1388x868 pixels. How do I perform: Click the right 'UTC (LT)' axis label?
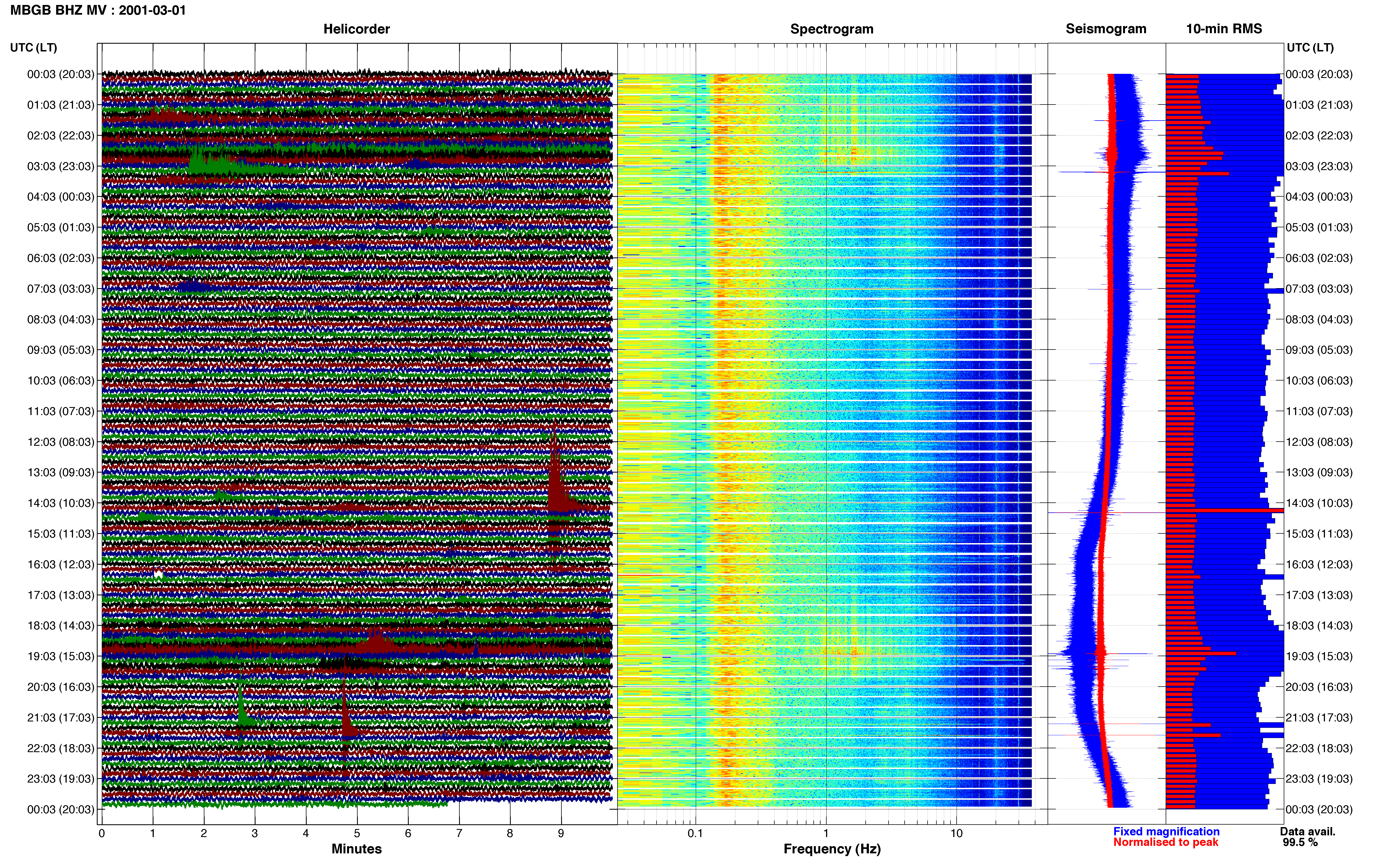[x=1310, y=48]
